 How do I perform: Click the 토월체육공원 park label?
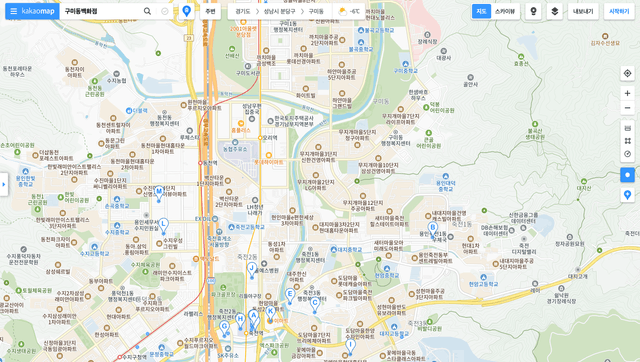(x=37, y=291)
